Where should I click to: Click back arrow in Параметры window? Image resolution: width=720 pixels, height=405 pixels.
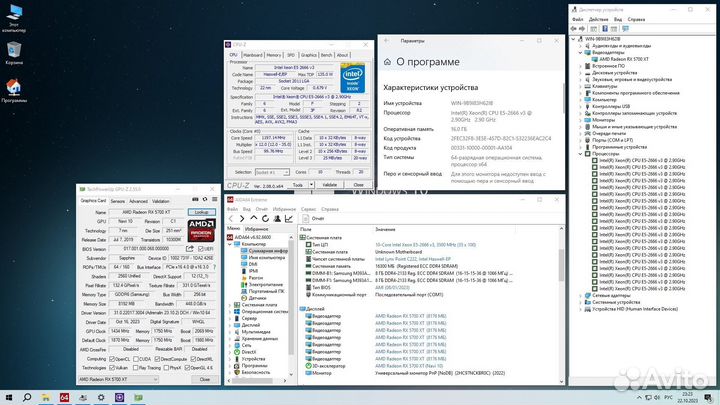[387, 40]
